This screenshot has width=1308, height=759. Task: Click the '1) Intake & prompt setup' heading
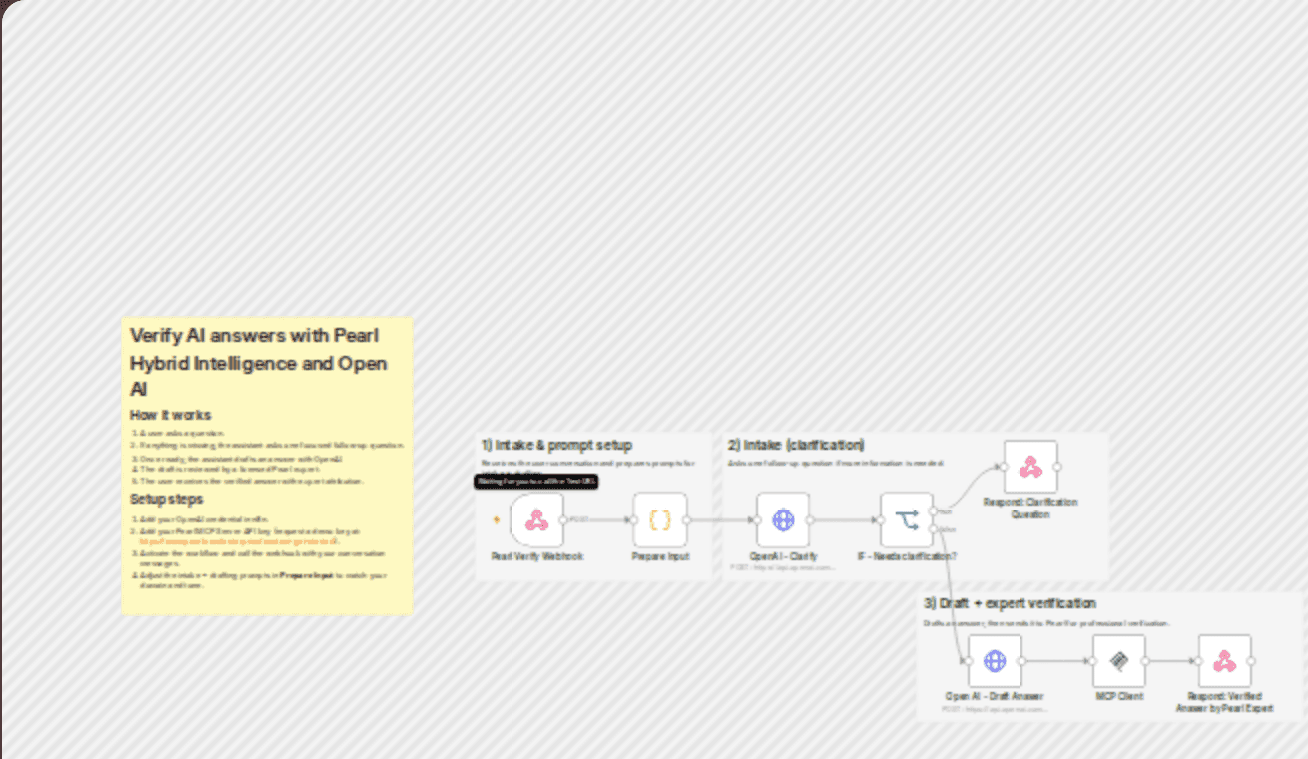click(557, 445)
